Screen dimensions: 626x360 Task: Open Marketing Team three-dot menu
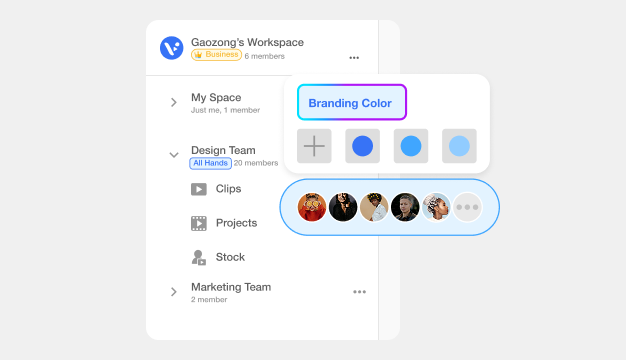click(359, 292)
